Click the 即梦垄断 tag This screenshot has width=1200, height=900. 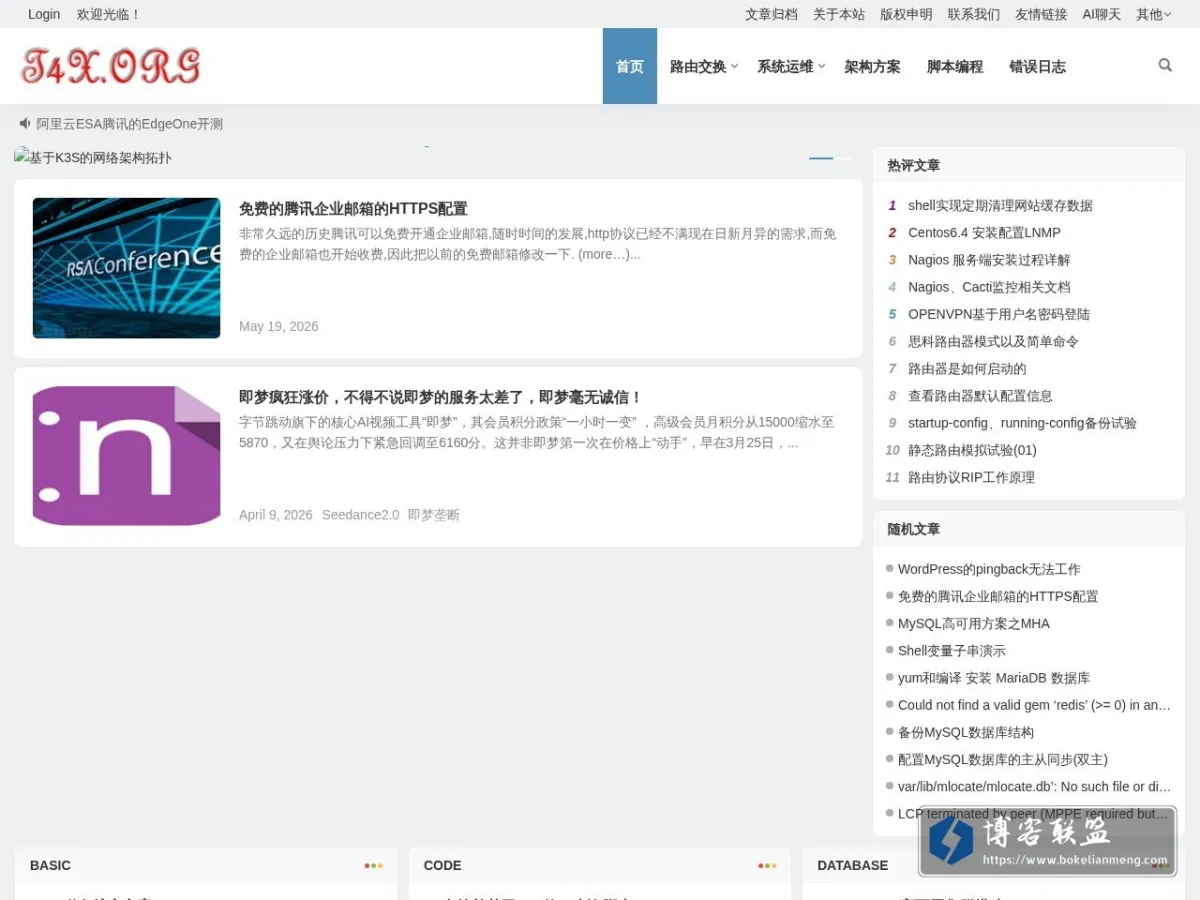pos(434,515)
